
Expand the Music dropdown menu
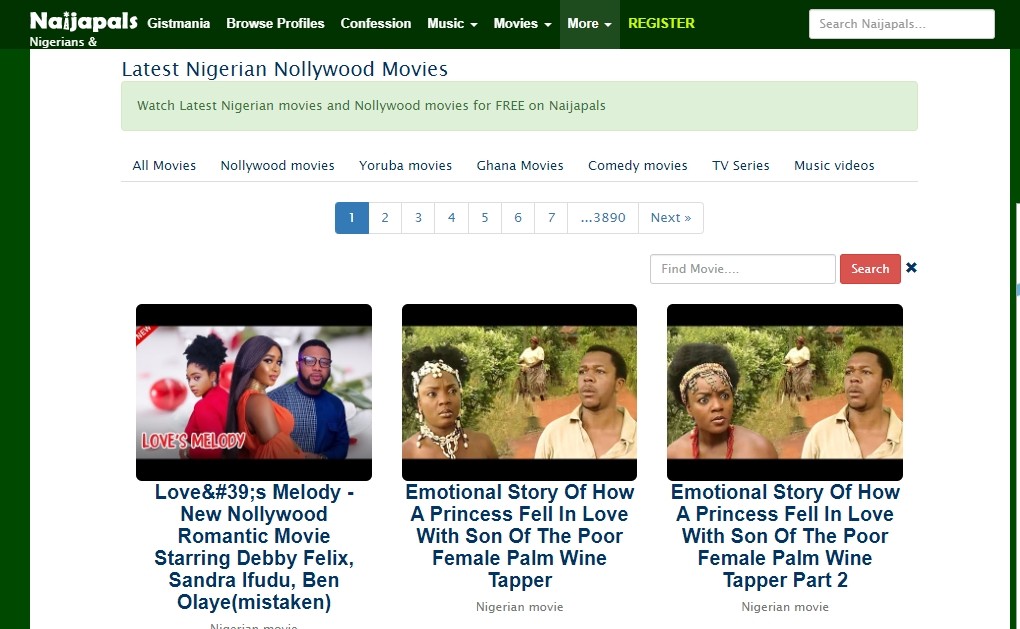(x=452, y=23)
